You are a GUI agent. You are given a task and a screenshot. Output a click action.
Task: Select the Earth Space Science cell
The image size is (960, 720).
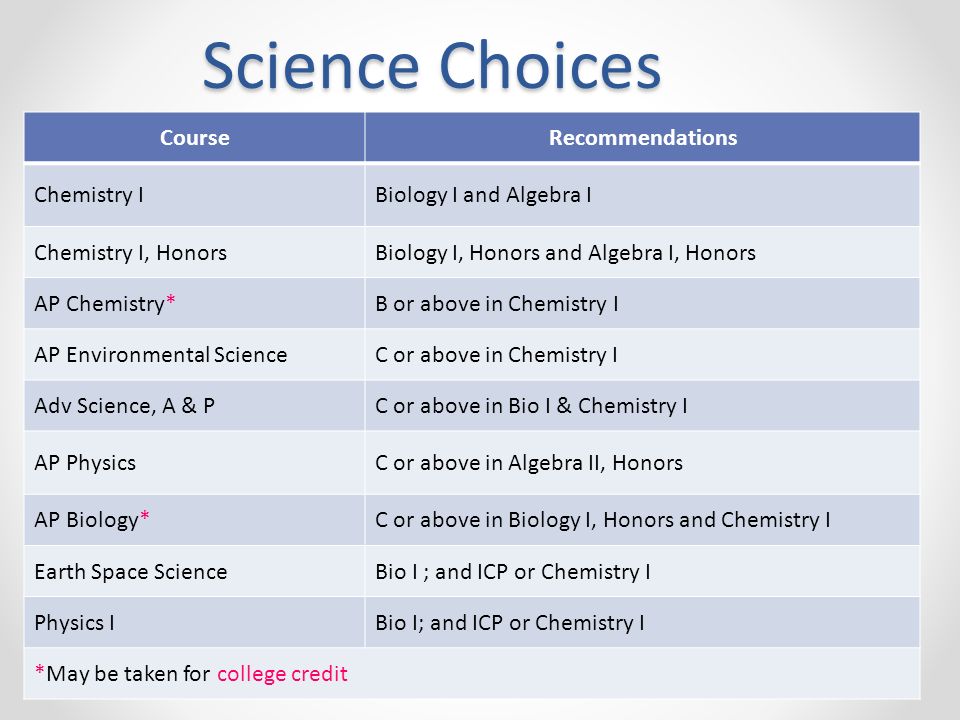click(x=195, y=571)
